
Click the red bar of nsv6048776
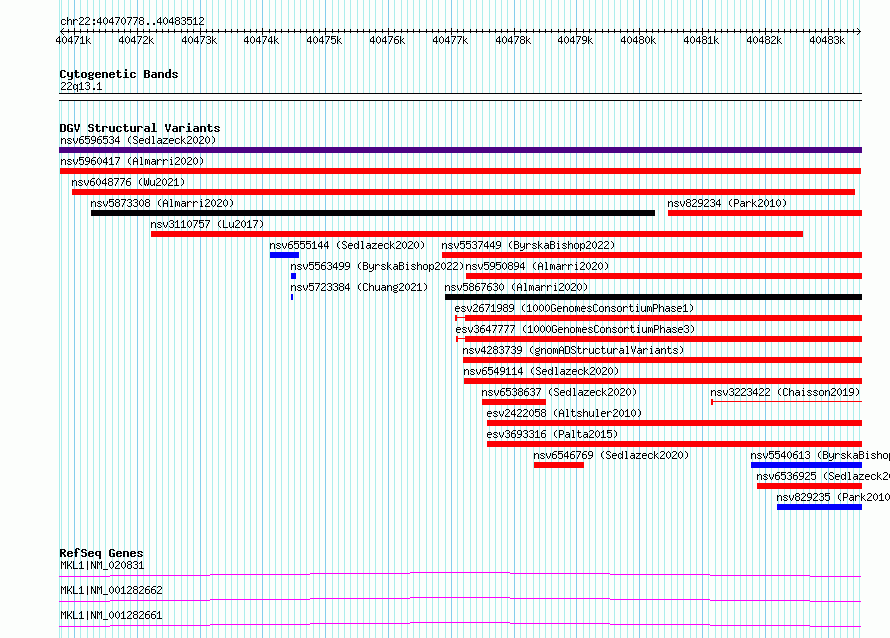click(x=463, y=192)
